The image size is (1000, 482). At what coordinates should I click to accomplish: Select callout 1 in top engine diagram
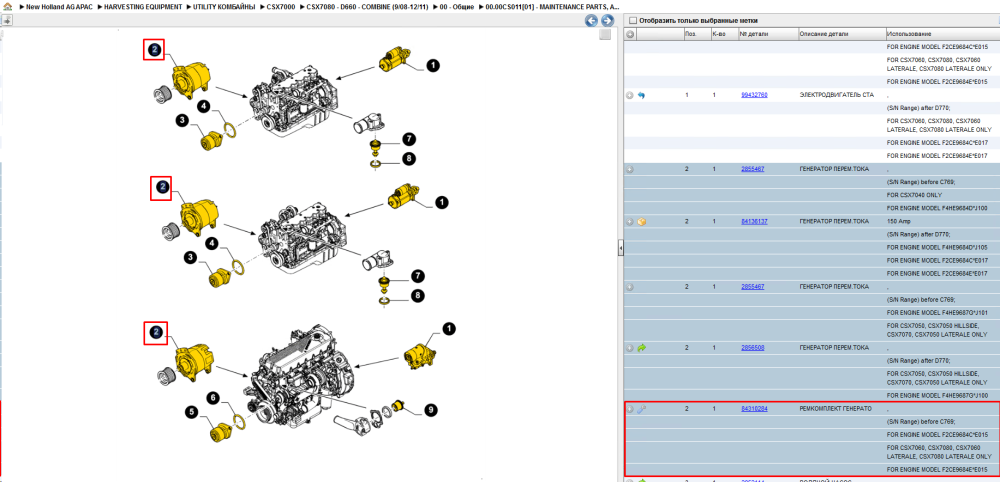tap(432, 65)
